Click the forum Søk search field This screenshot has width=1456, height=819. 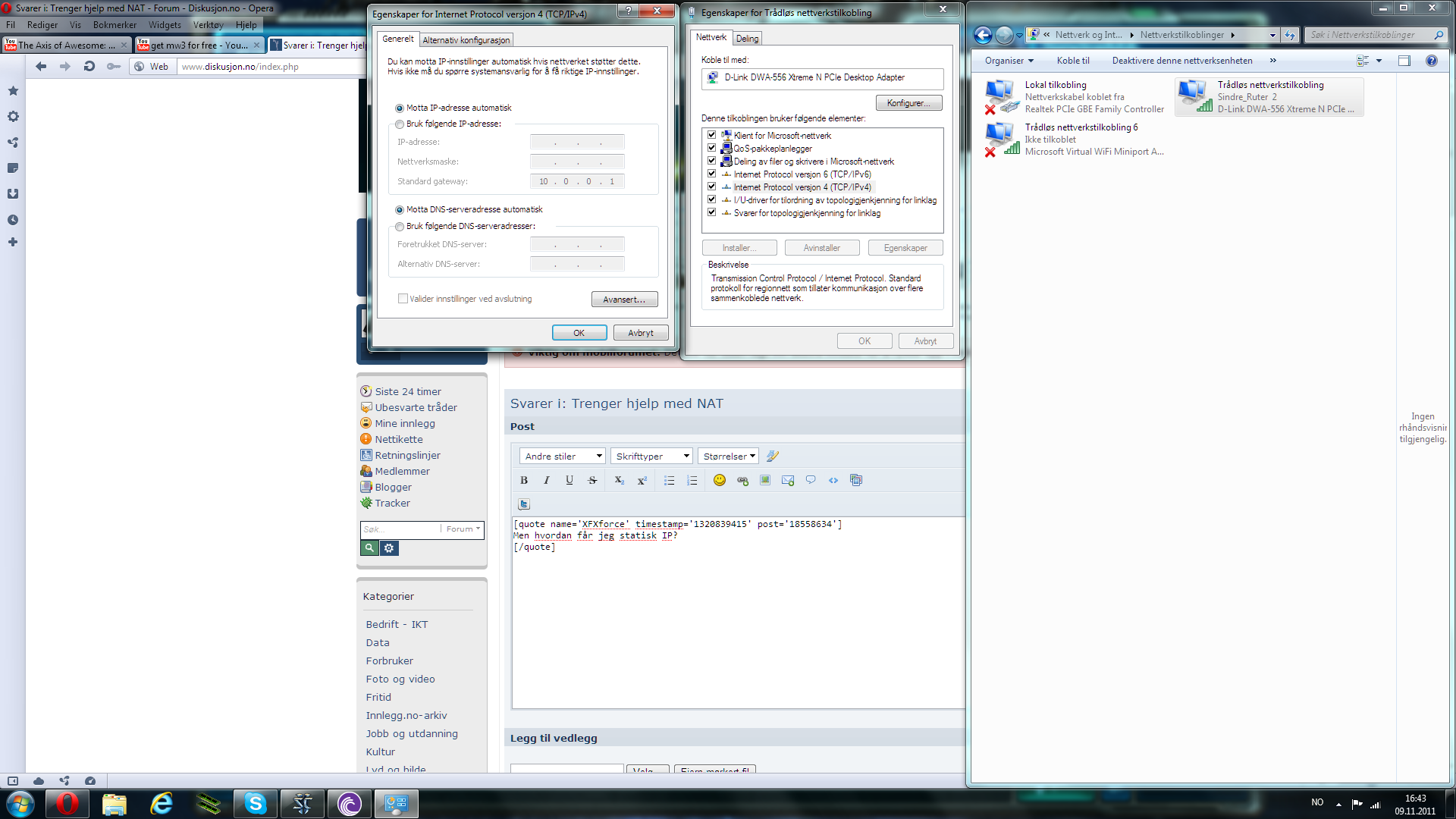click(x=400, y=529)
